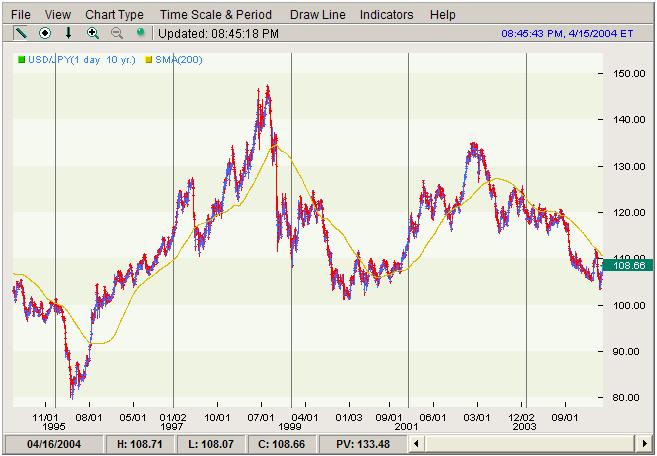Click the 11/01 date axis label
The width and height of the screenshot is (657, 456).
coord(45,417)
